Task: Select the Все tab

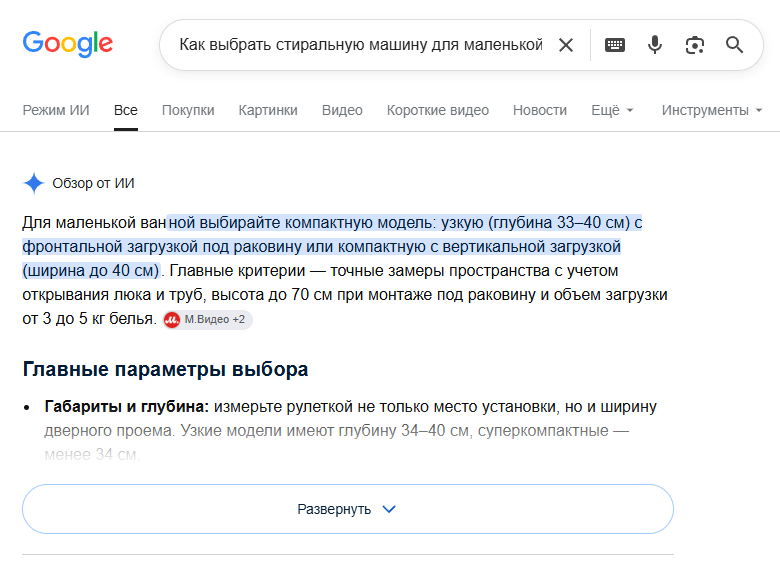Action: click(x=126, y=110)
